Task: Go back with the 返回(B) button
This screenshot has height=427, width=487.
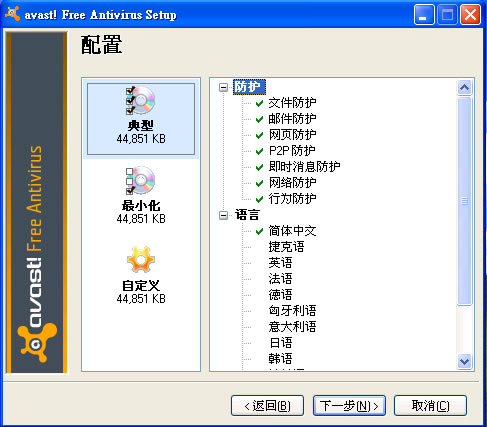Action: pos(267,406)
